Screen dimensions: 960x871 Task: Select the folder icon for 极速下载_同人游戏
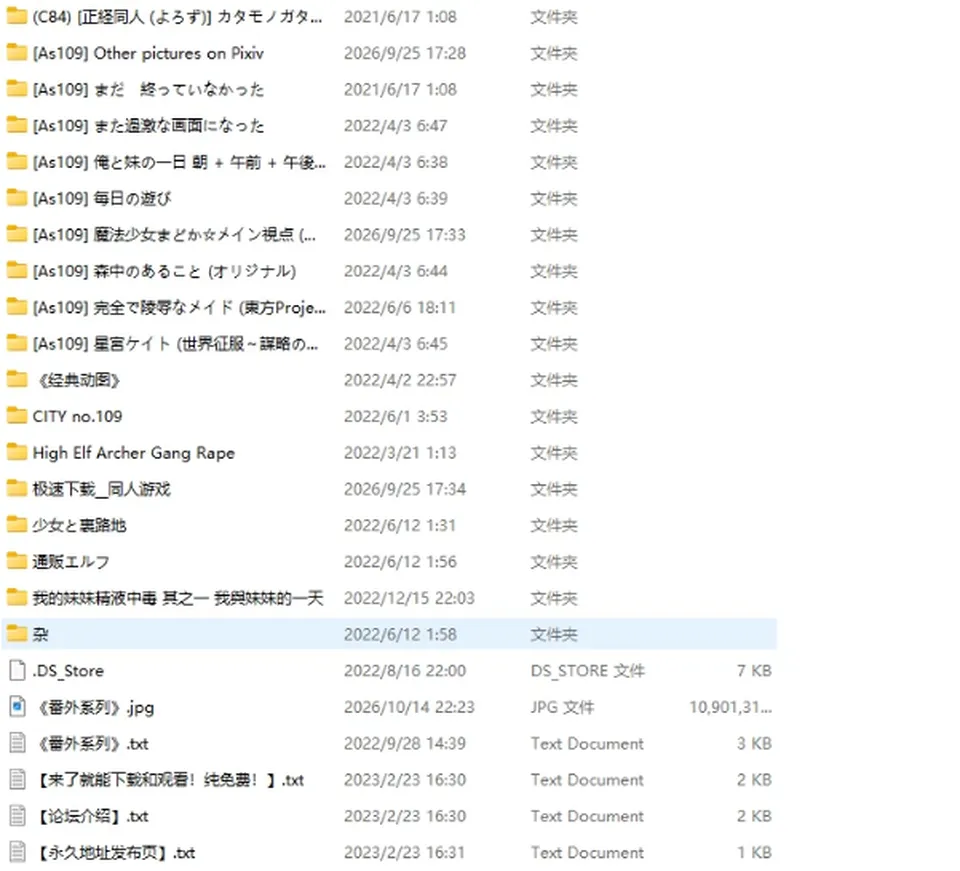[x=17, y=489]
